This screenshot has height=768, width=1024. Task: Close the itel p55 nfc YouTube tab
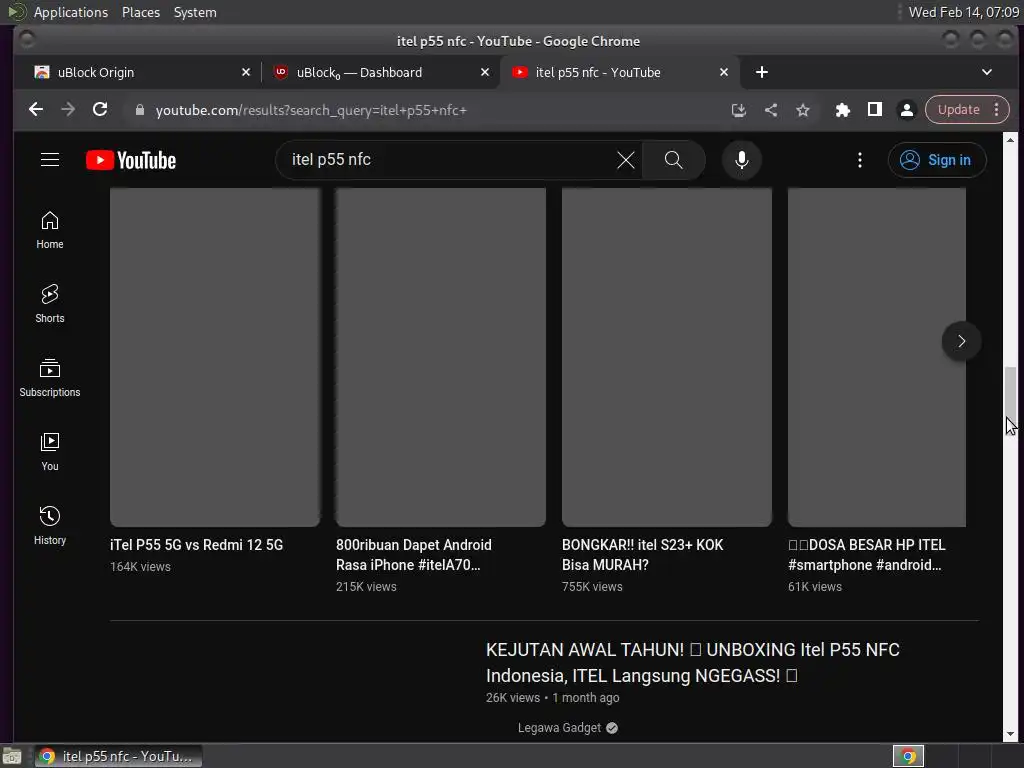click(724, 72)
